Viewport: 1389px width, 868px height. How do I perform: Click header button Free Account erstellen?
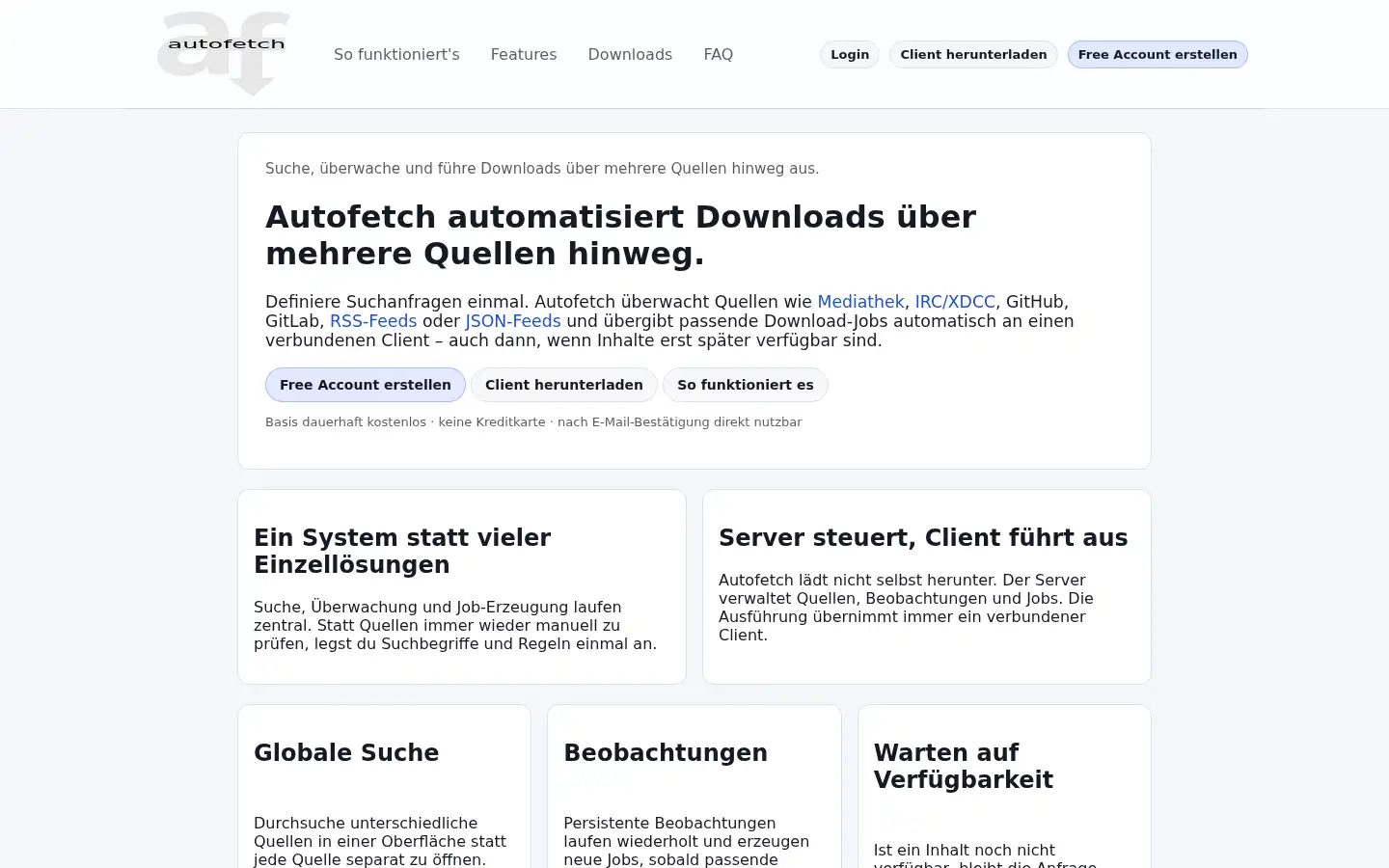point(1157,55)
